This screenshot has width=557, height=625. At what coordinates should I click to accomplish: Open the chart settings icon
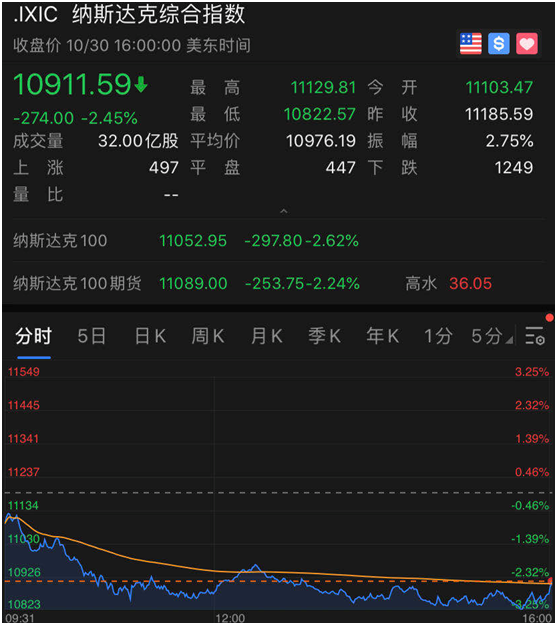tap(535, 336)
